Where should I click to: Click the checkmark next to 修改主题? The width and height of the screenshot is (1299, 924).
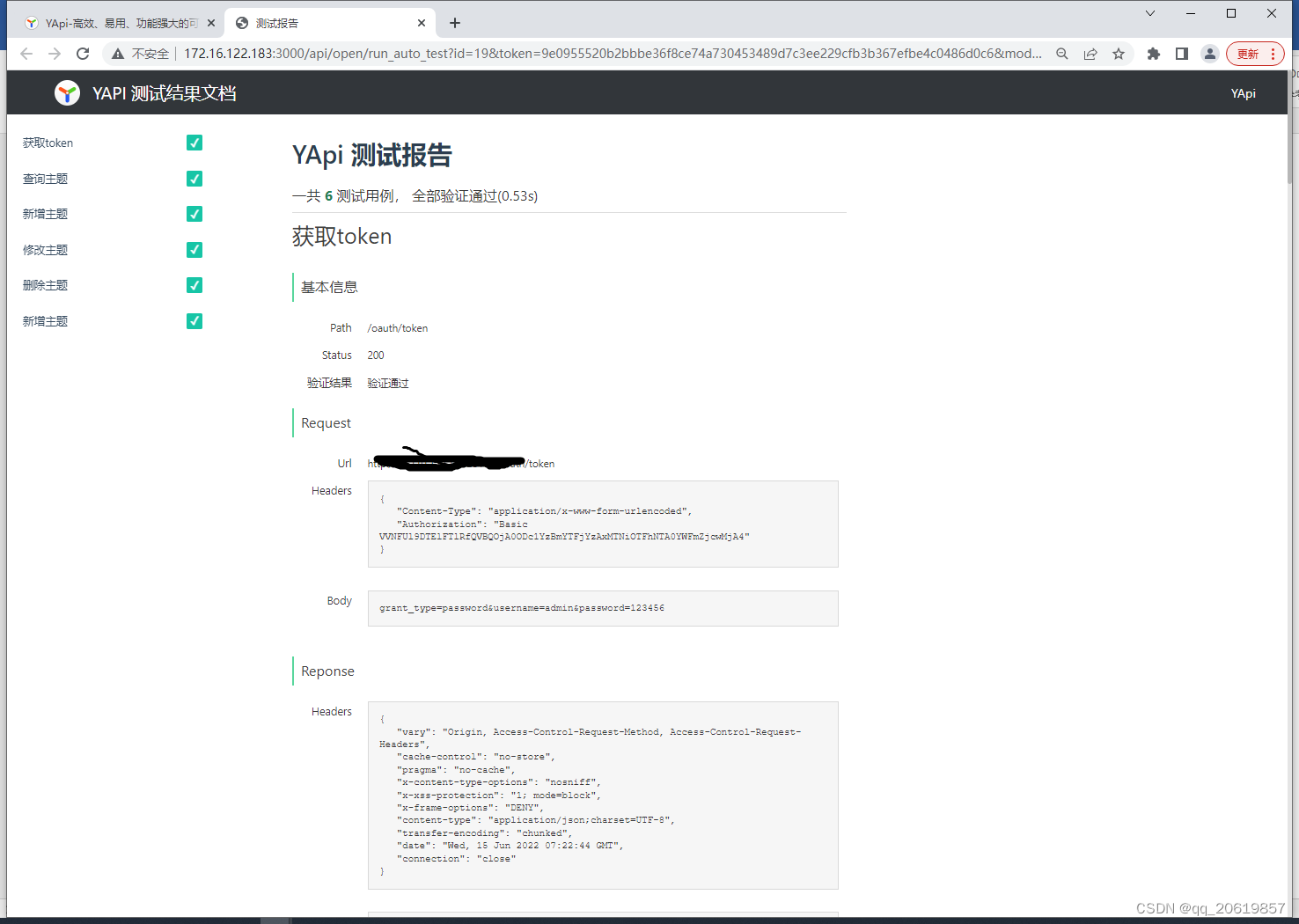194,250
